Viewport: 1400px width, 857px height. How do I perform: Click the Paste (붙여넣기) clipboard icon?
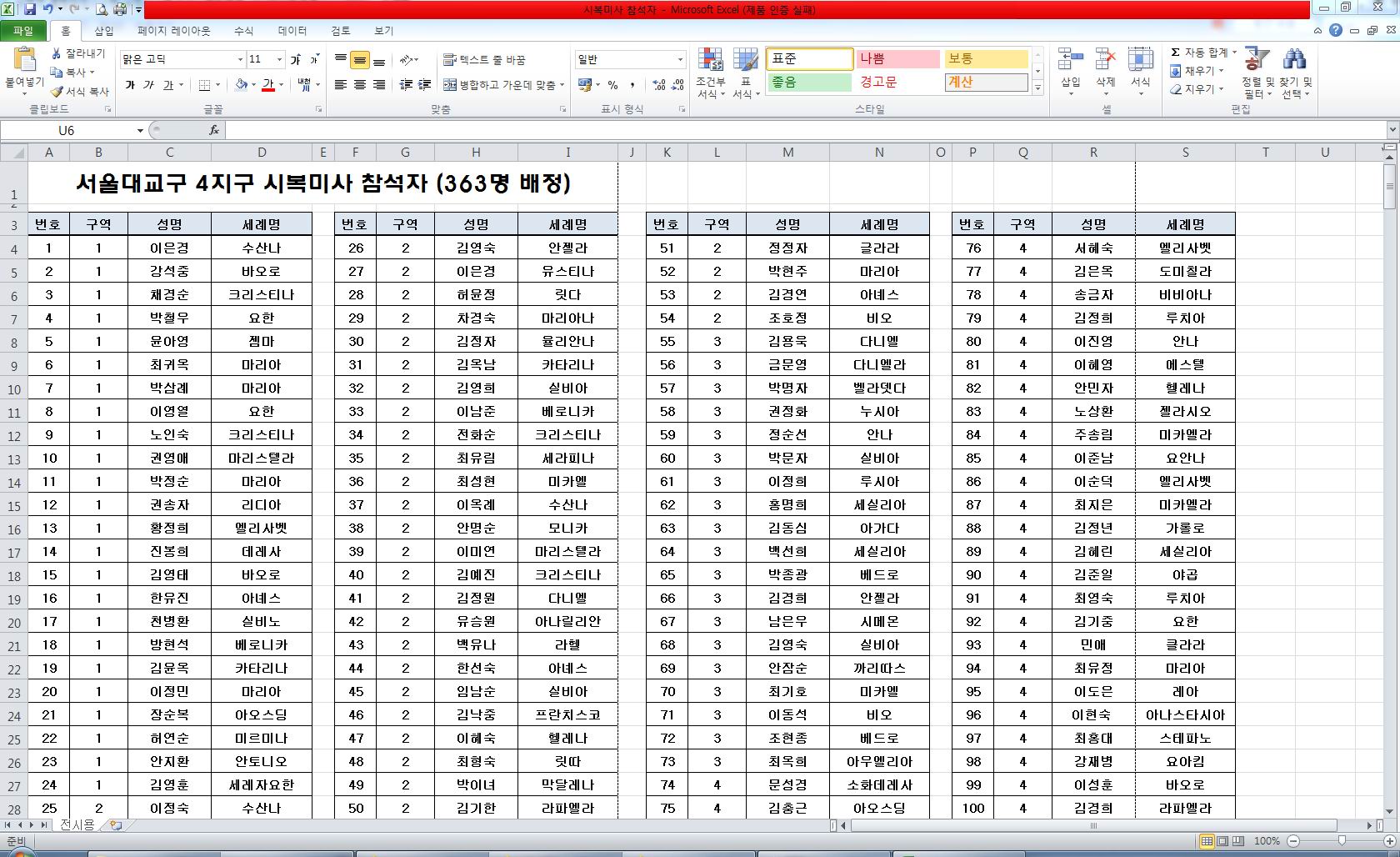(x=24, y=60)
